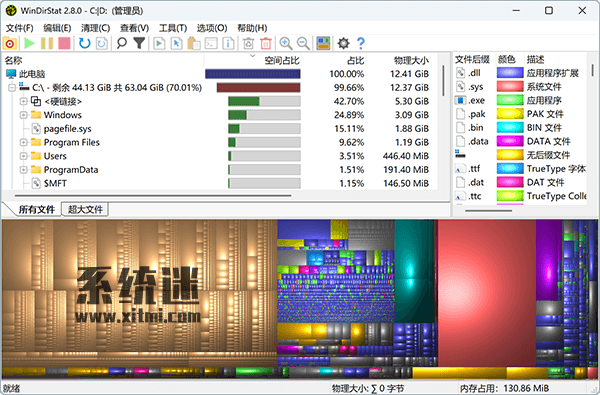Click the funnel filter icon

pyautogui.click(x=139, y=43)
